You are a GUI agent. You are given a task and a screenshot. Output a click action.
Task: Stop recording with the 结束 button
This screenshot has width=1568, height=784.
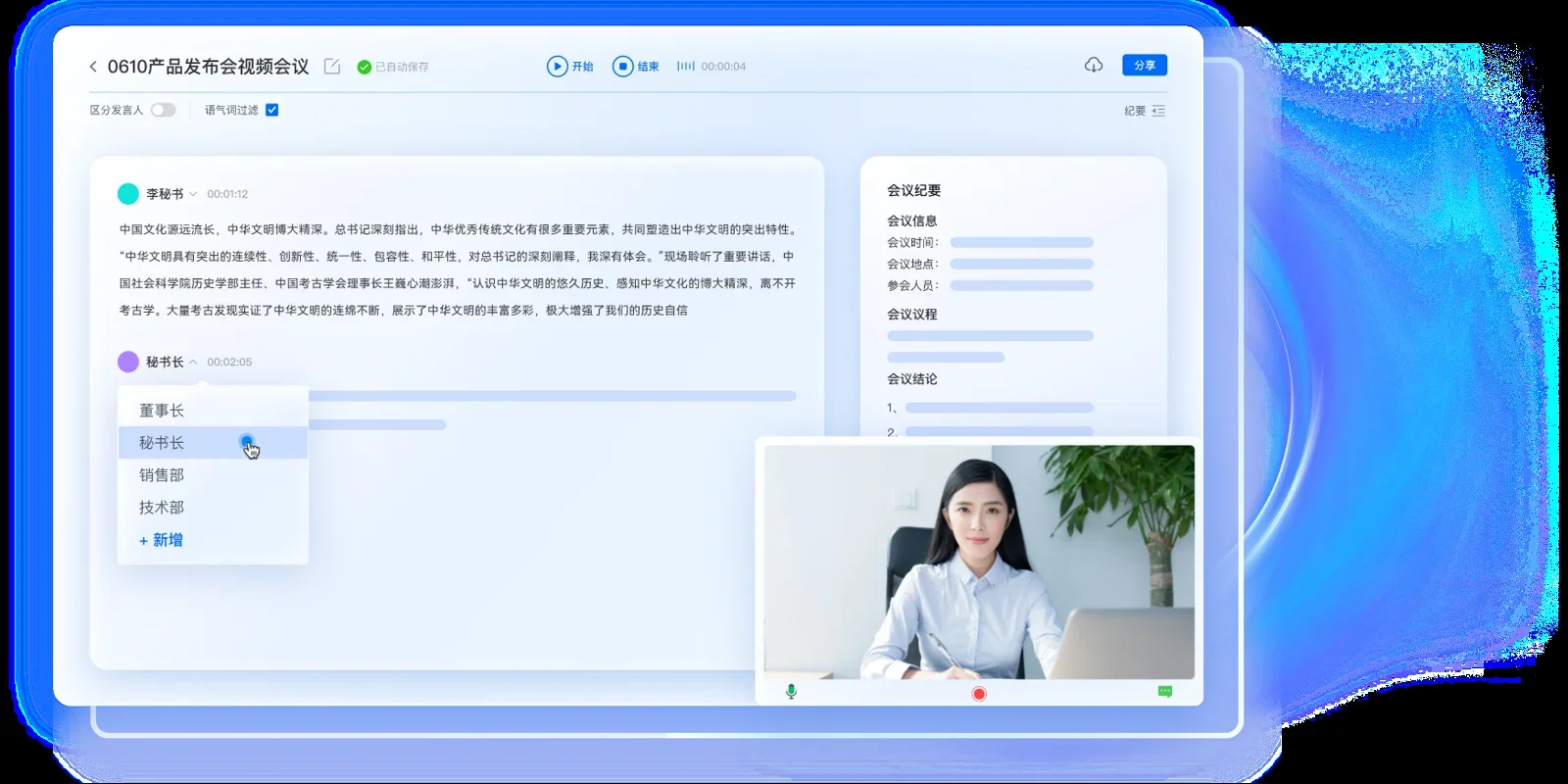coord(636,67)
